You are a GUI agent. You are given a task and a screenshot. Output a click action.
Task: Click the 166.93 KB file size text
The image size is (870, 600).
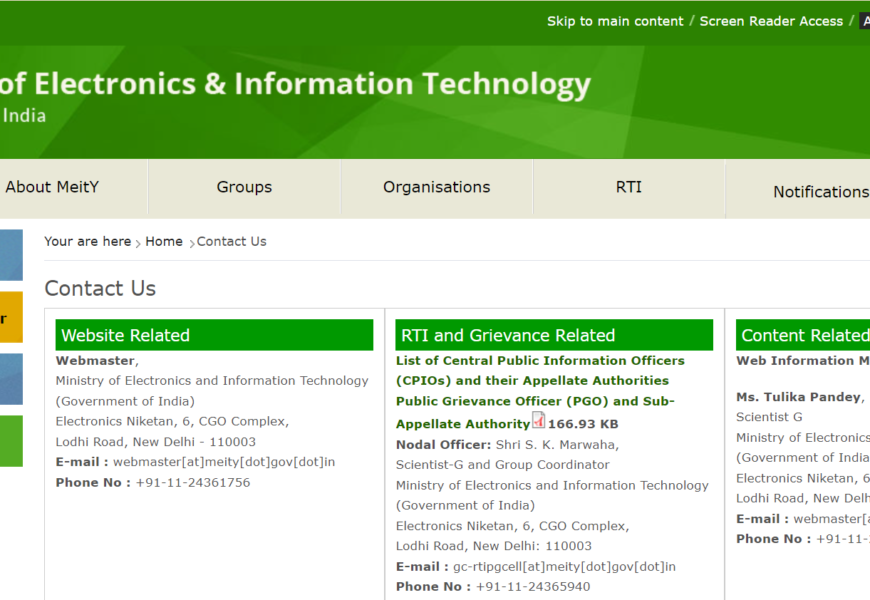pos(583,424)
